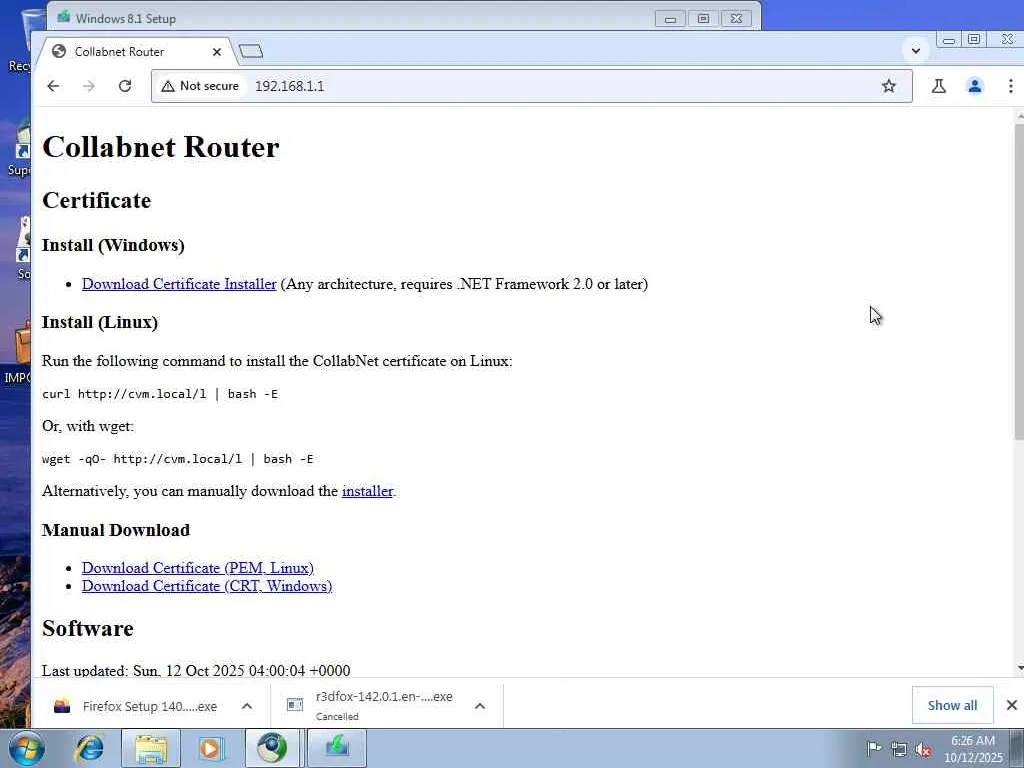Click the Install (Linux) heading
Viewport: 1024px width, 768px height.
100,323
